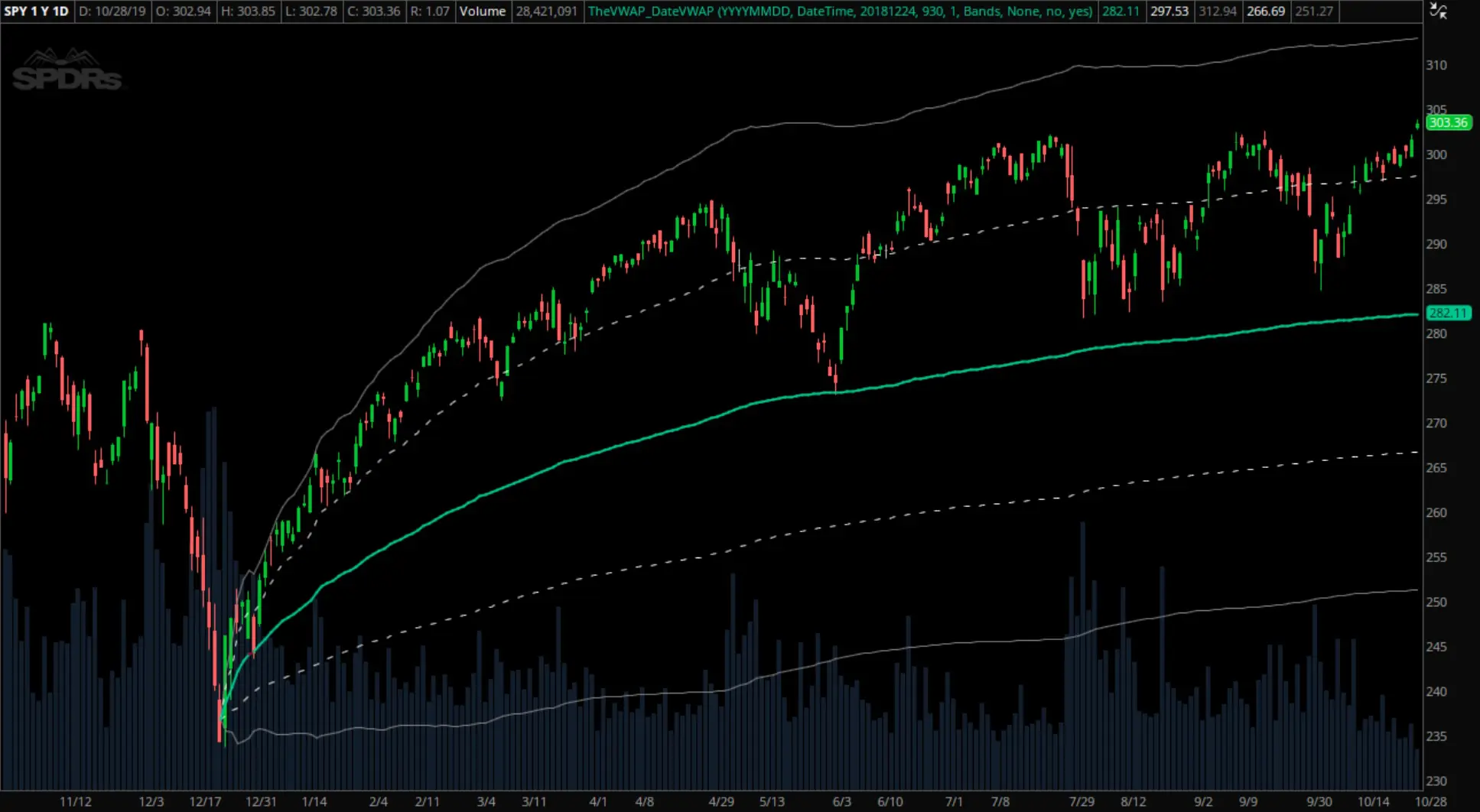
Task: Click the 251.27 band value in header
Action: click(x=1314, y=11)
